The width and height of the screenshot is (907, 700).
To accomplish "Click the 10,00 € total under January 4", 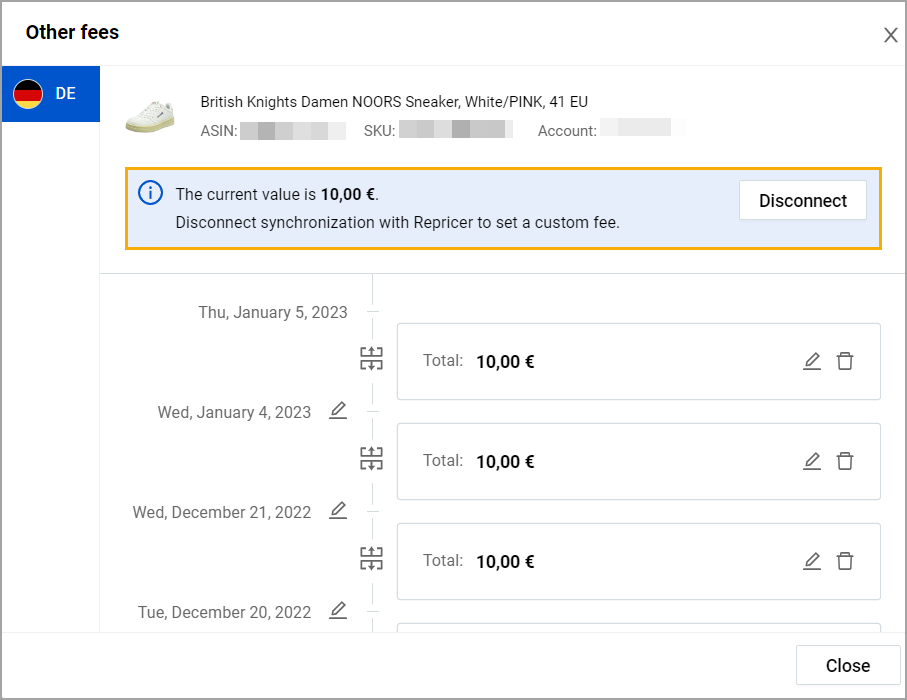I will 505,462.
